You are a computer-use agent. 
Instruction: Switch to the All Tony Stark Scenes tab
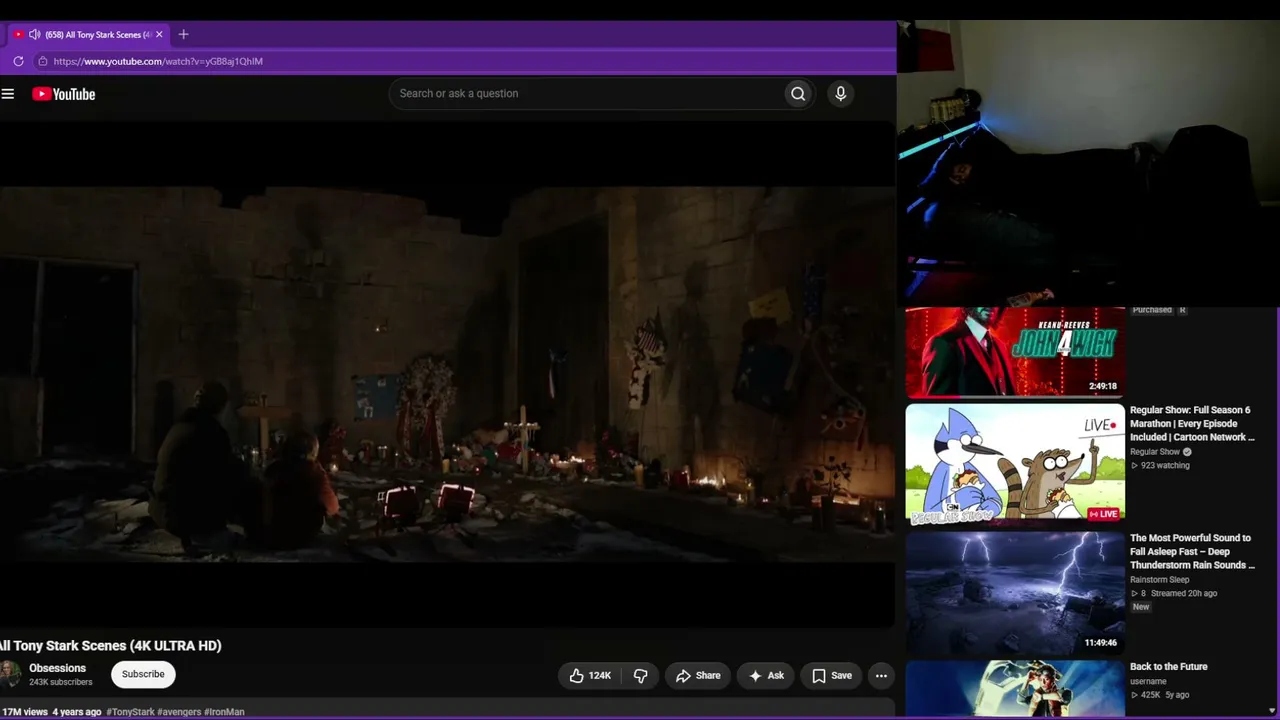[x=88, y=34]
